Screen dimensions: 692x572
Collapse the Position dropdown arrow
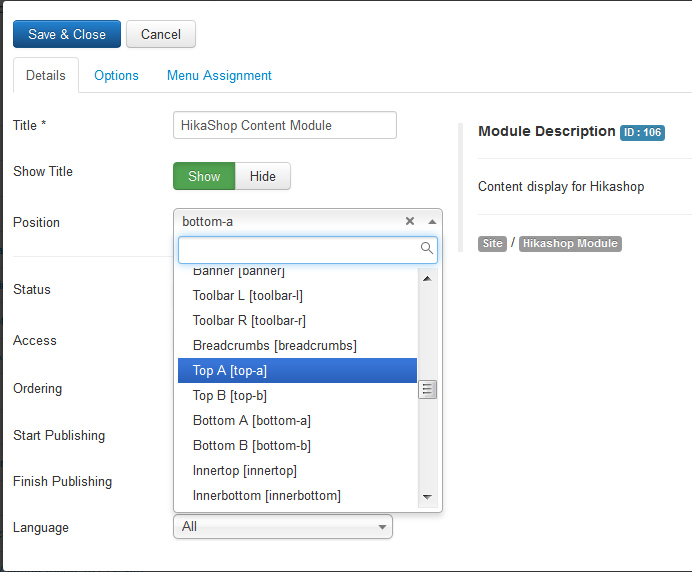[x=432, y=222]
